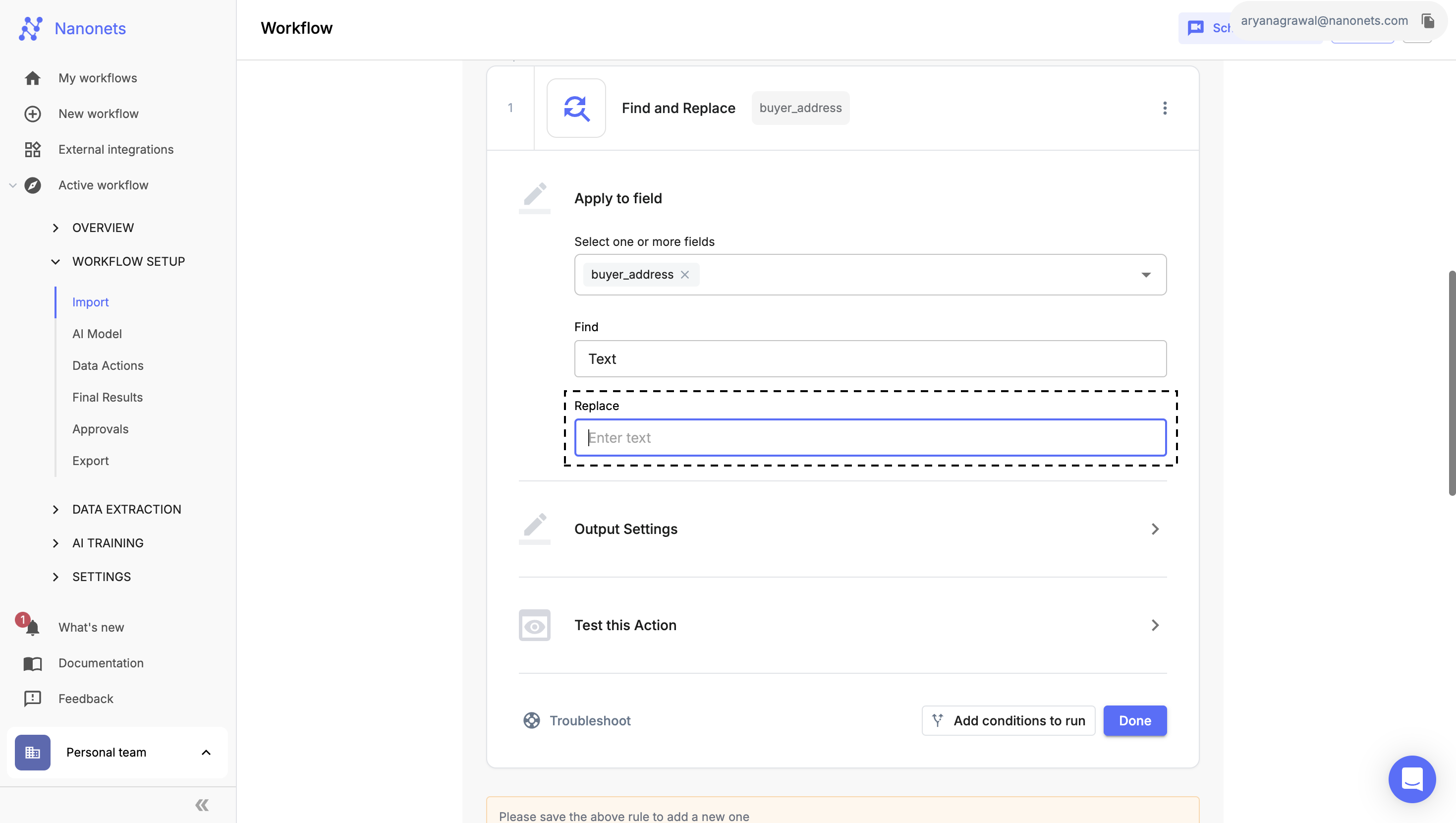The height and width of the screenshot is (823, 1456).
Task: Toggle Personal team collapse arrow
Action: (206, 752)
